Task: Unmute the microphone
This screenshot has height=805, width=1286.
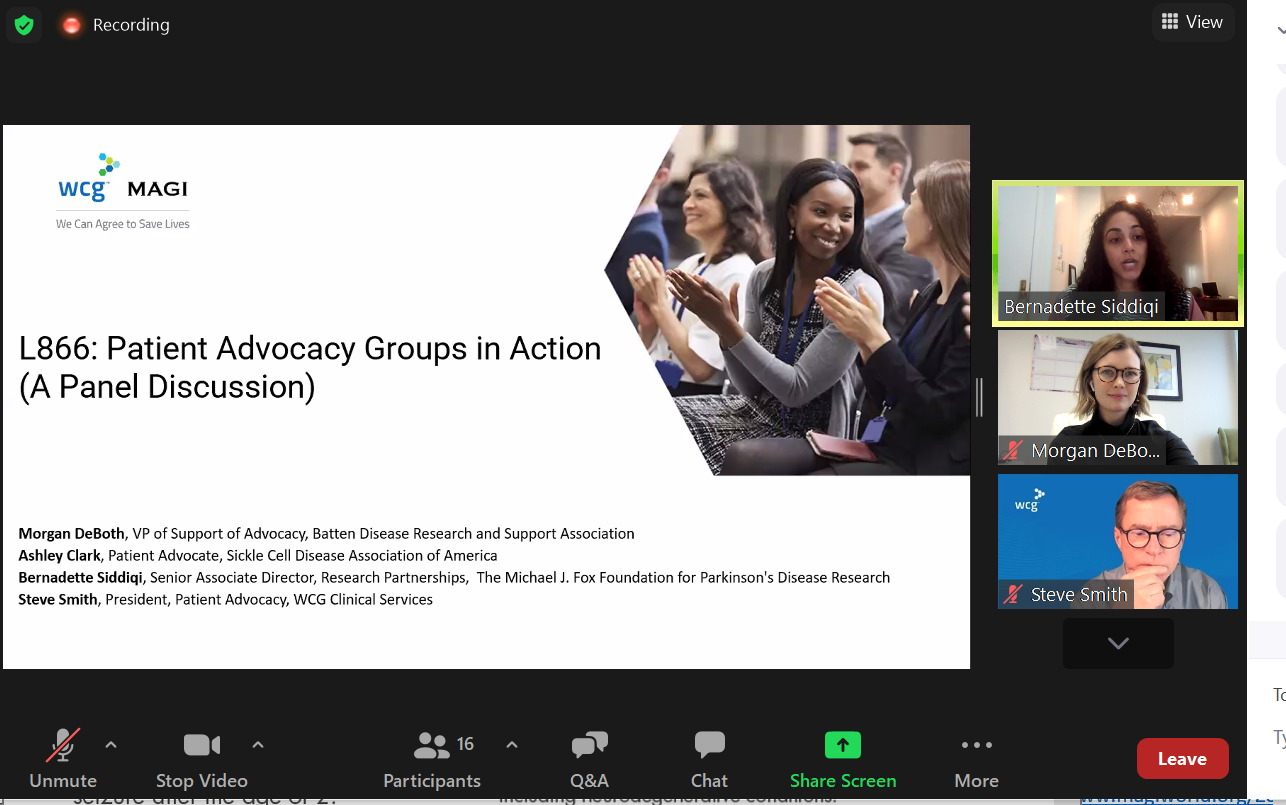Action: click(63, 759)
